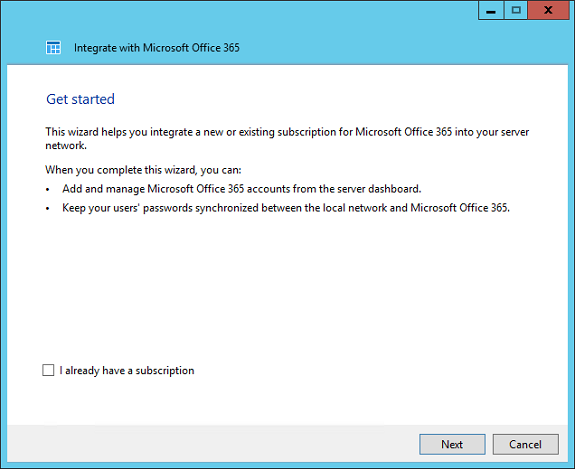Click the Next button
Screen dimensions: 575x470
pyautogui.click(x=452, y=444)
